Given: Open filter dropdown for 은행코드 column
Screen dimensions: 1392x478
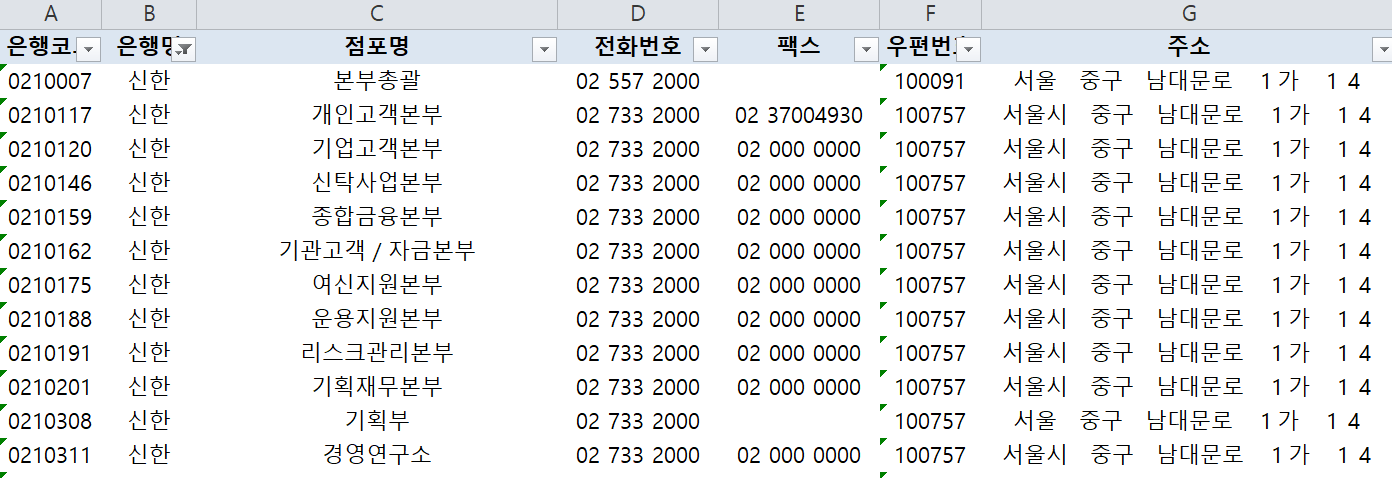Looking at the screenshot, I should [x=89, y=48].
